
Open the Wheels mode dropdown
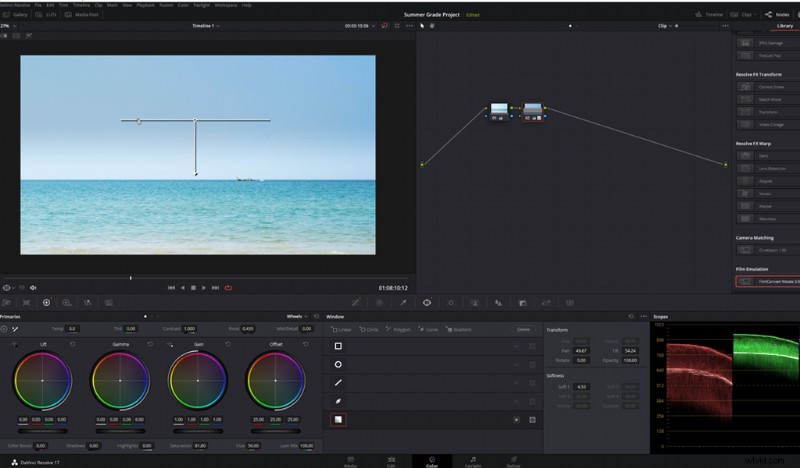(297, 316)
